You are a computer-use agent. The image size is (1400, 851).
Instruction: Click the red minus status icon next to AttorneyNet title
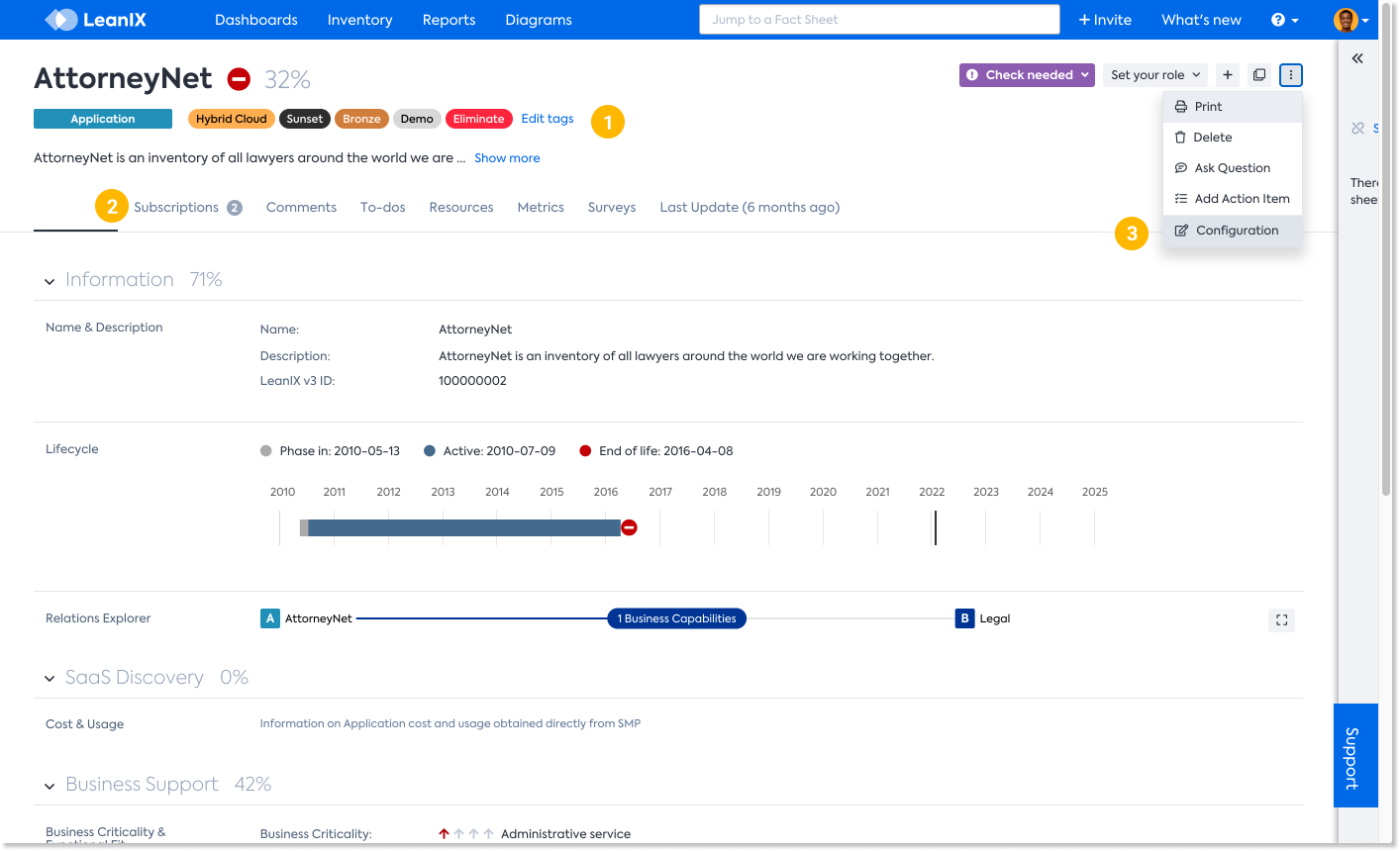(239, 79)
